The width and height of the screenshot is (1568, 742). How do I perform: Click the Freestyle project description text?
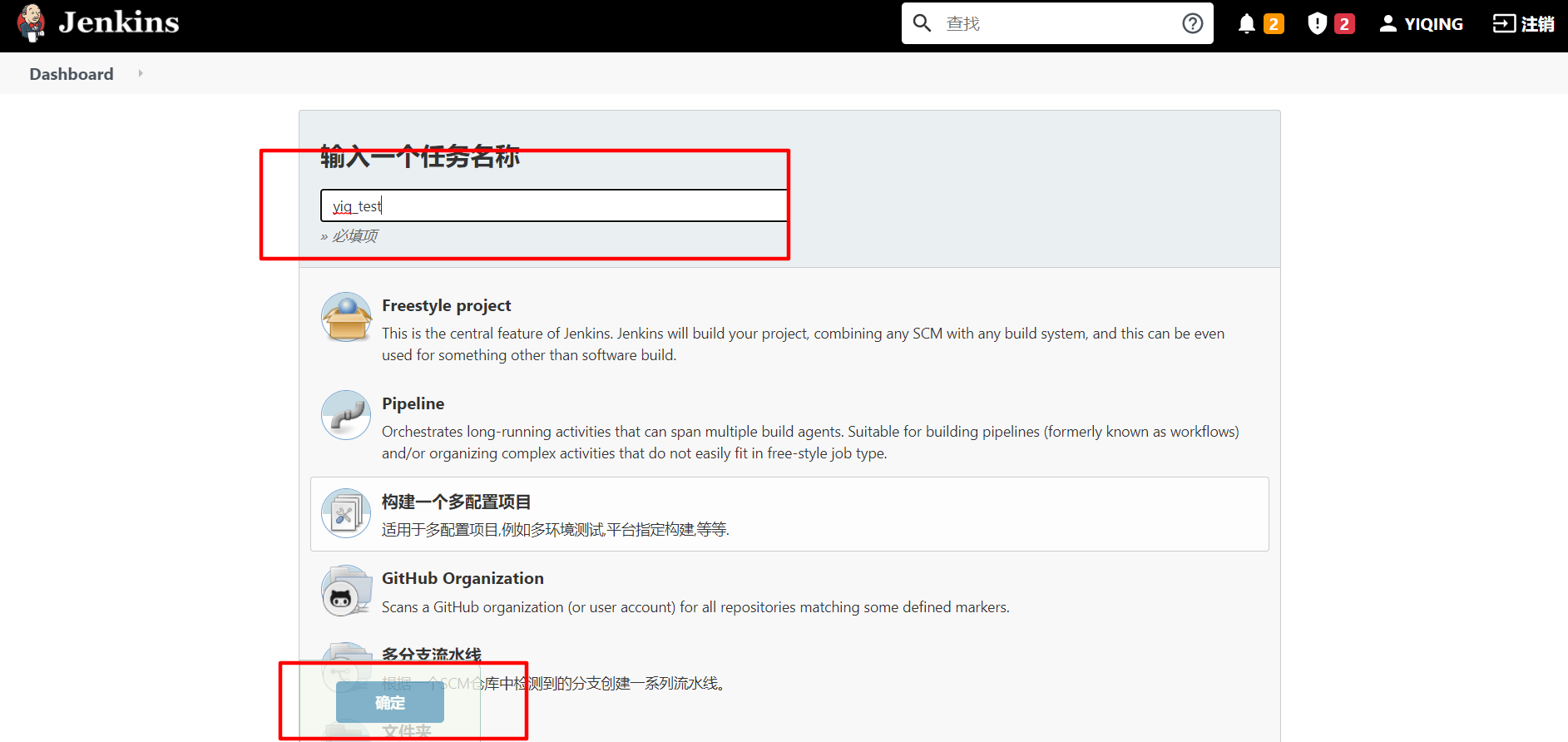[803, 344]
